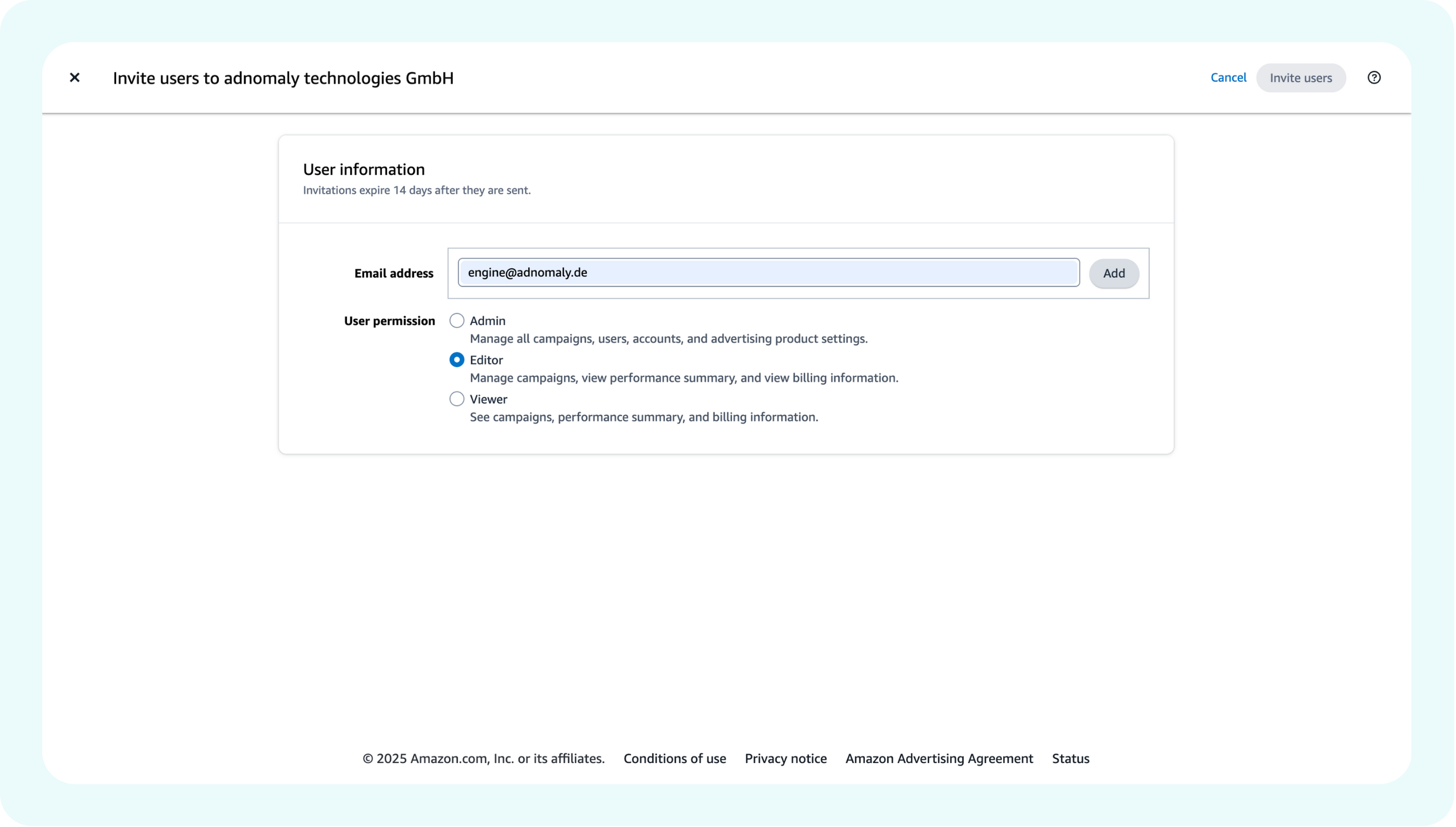
Task: Click the Amazon copyright footer text
Action: pos(483,758)
